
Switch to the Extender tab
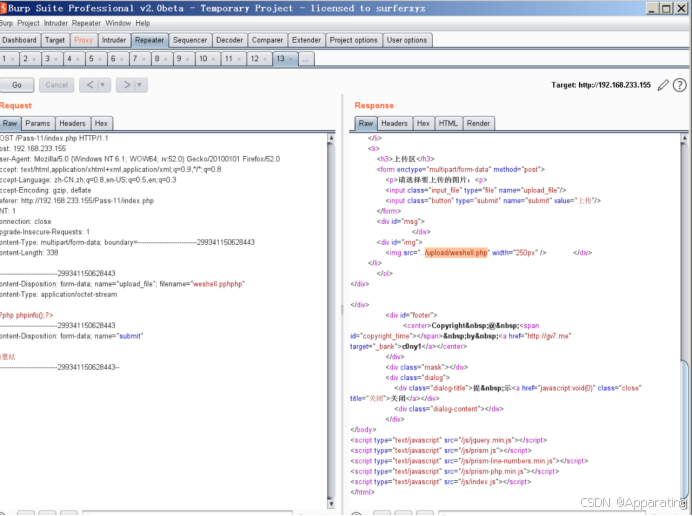pos(306,40)
